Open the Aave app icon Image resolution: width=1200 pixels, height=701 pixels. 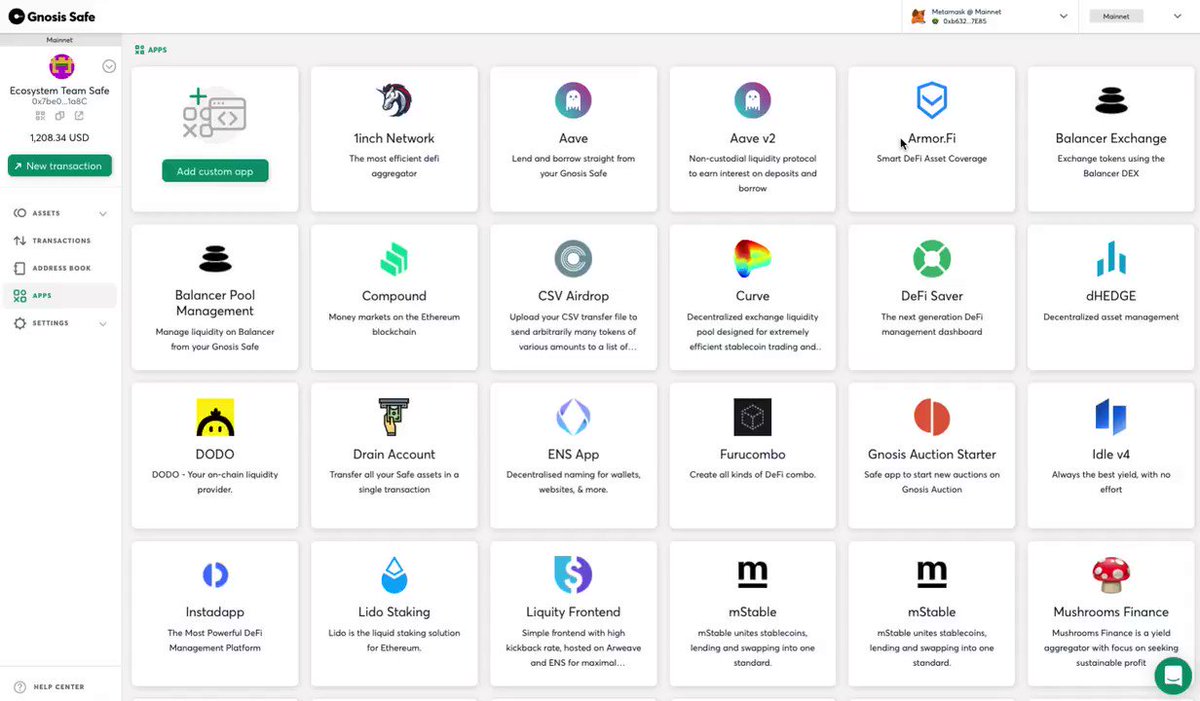572,100
